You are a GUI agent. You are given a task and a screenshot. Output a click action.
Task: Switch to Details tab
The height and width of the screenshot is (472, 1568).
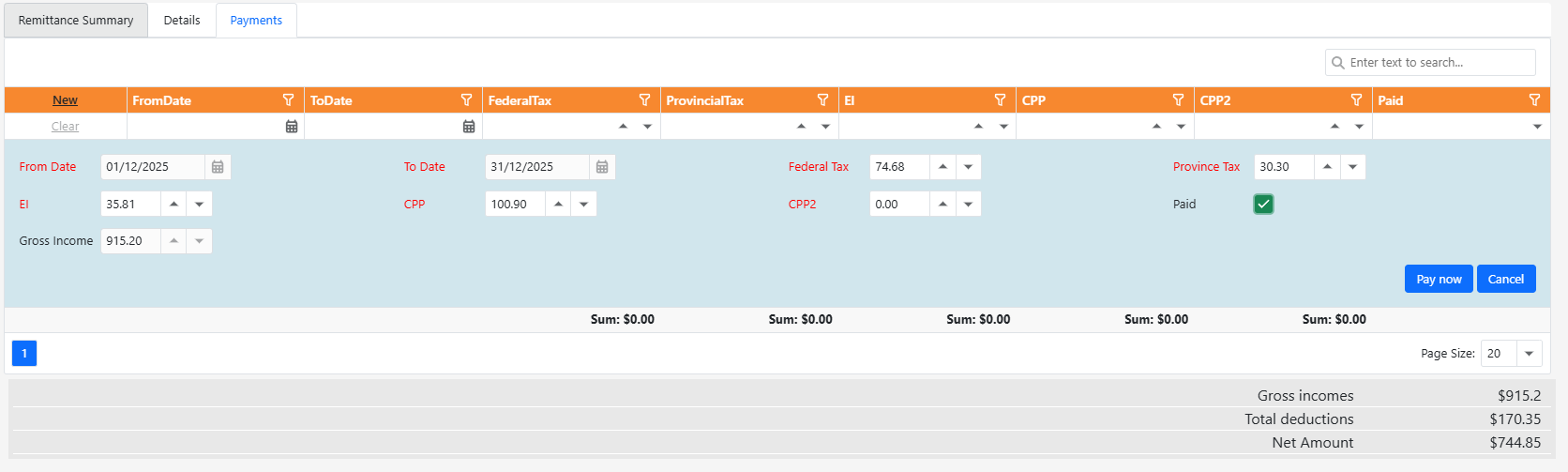coord(182,20)
